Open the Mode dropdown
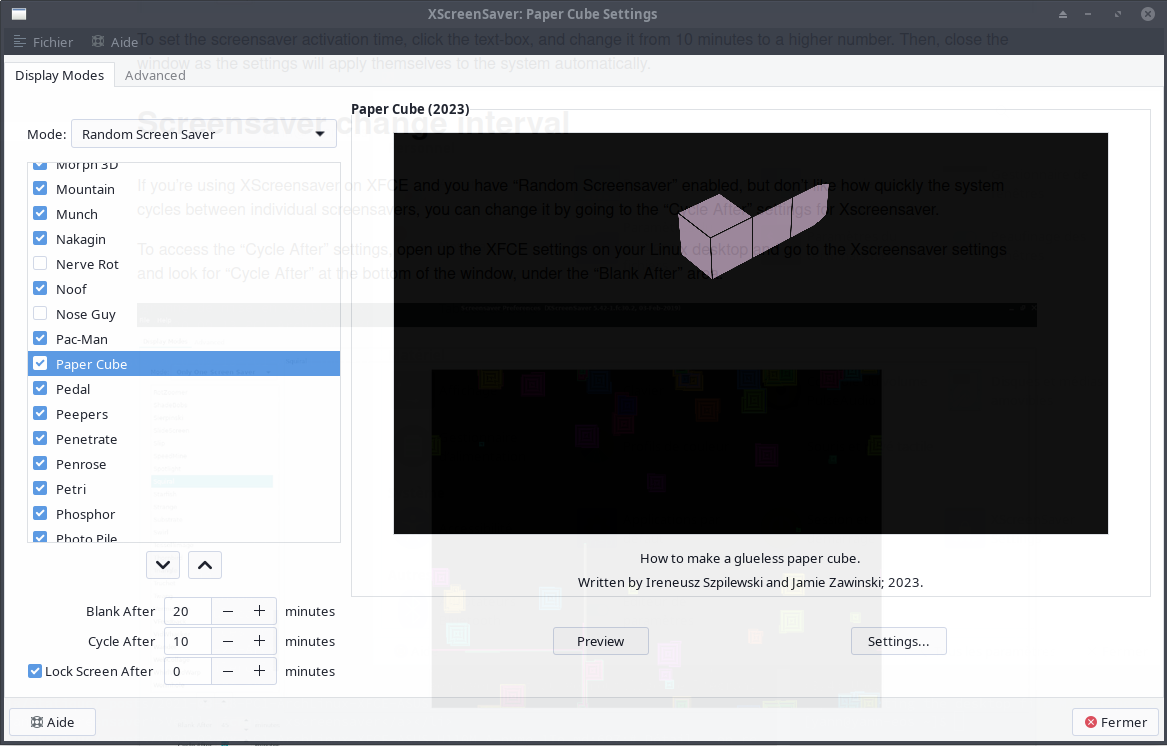 pyautogui.click(x=203, y=134)
